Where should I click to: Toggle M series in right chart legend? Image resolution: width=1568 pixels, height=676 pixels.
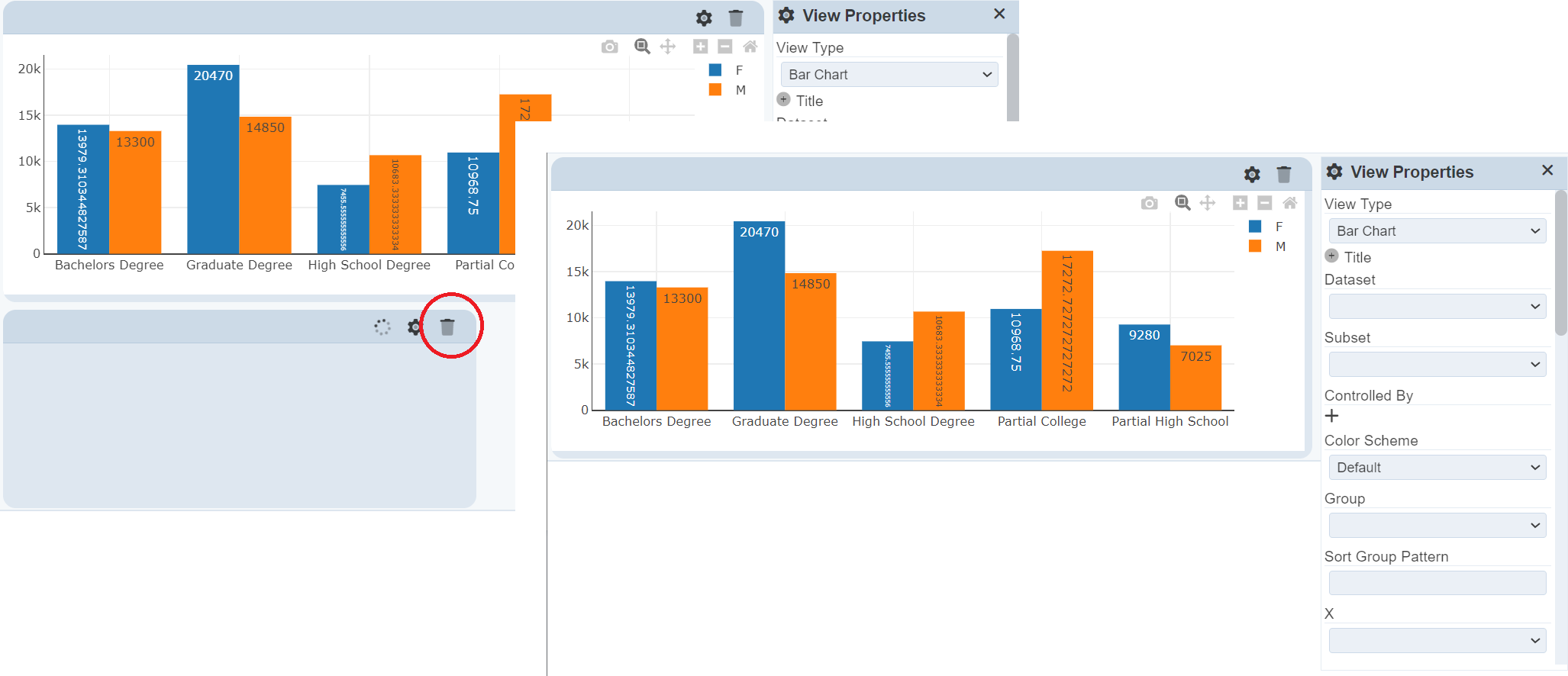coord(1267,246)
